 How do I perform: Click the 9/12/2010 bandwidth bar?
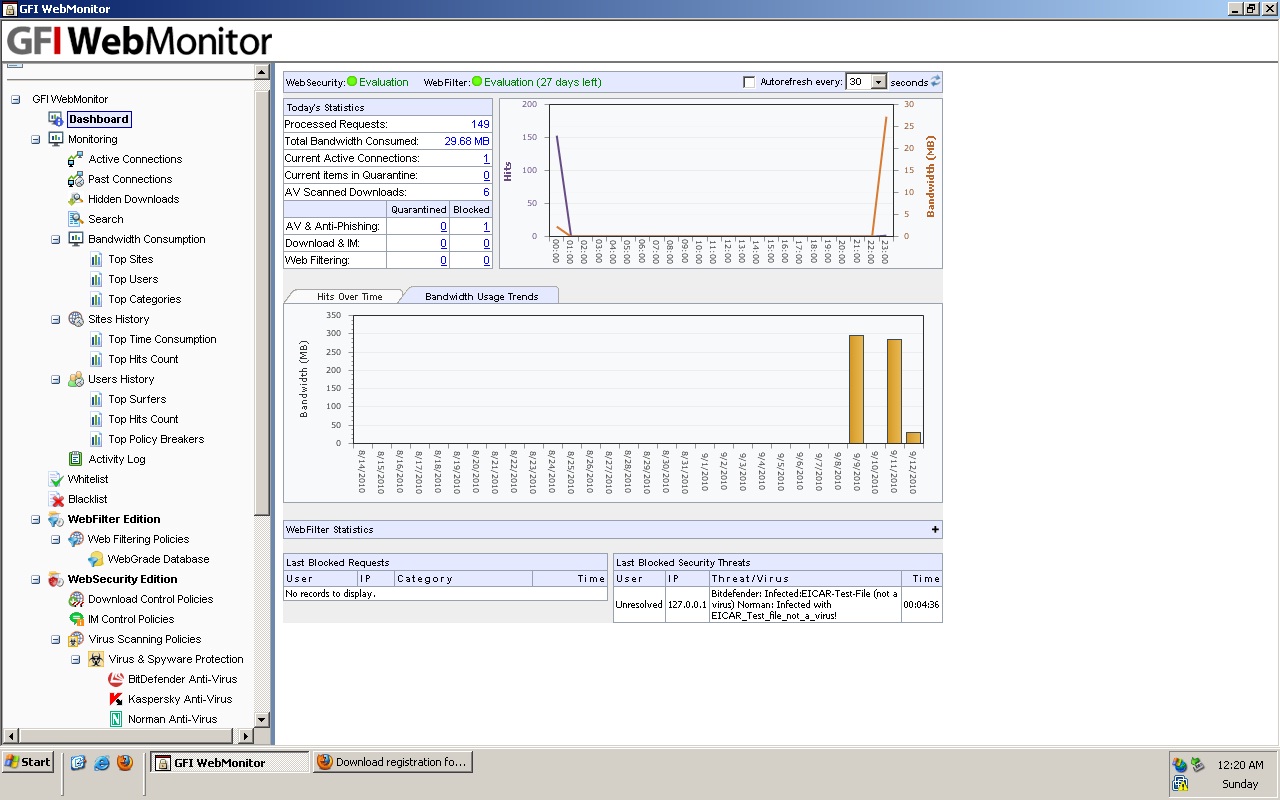click(913, 437)
